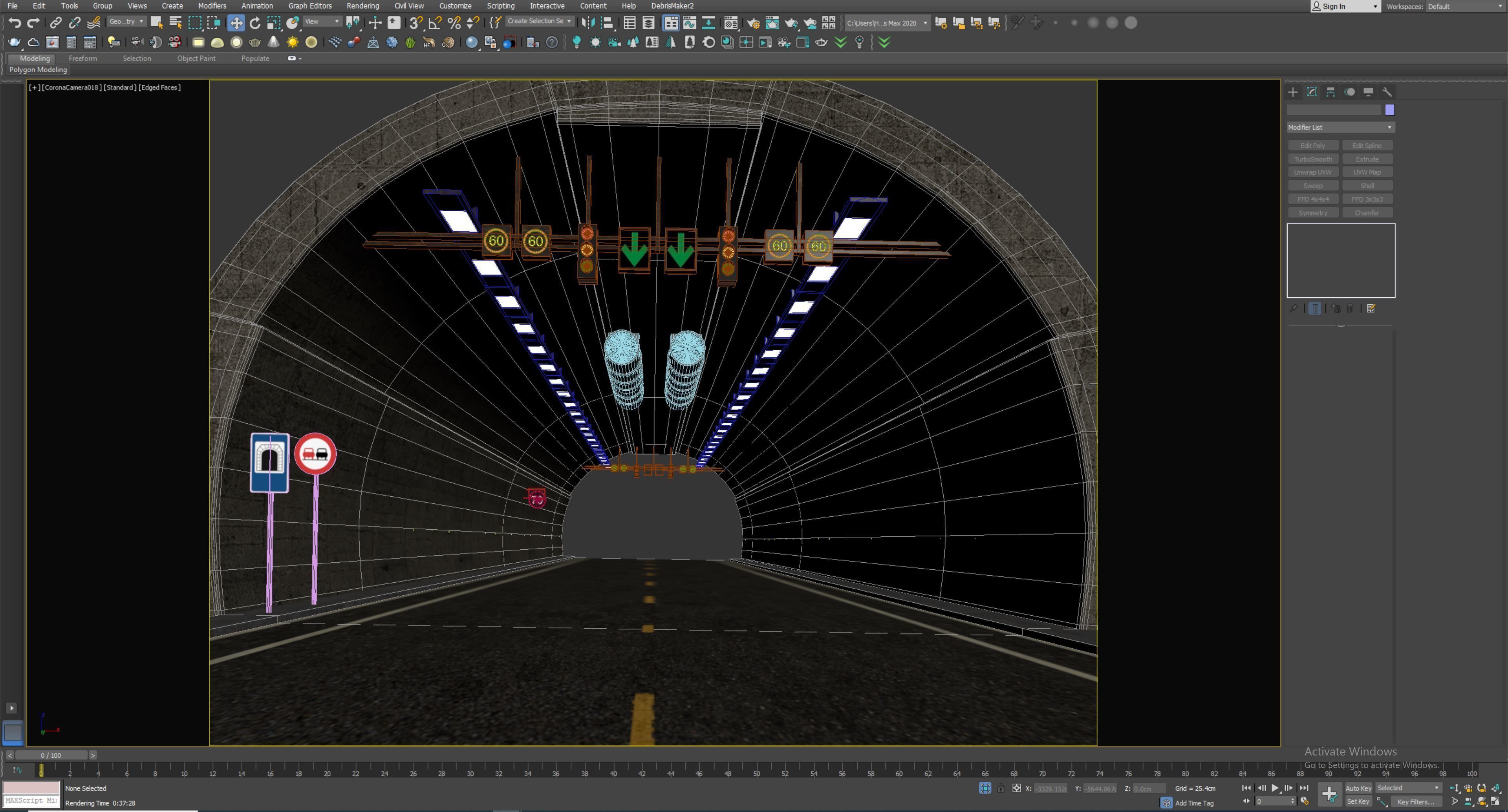The height and width of the screenshot is (812, 1508).
Task: Open the Display panel monitor tab
Action: coord(1368,92)
